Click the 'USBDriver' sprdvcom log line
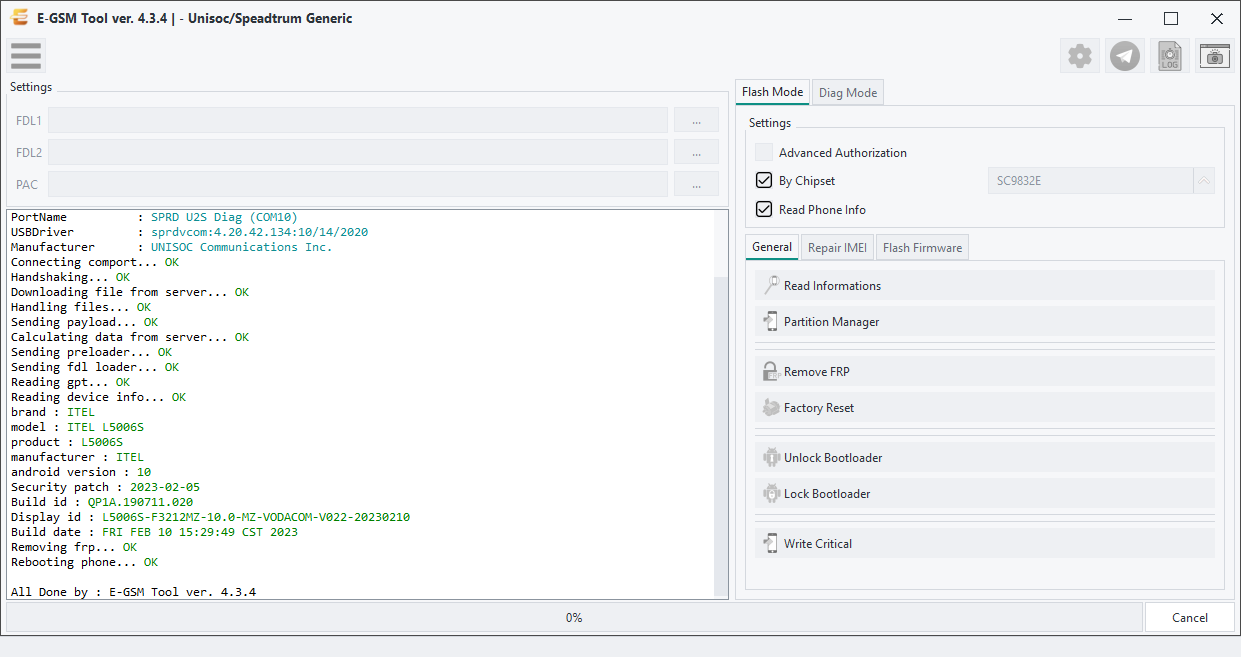The width and height of the screenshot is (1241, 657). [x=189, y=232]
